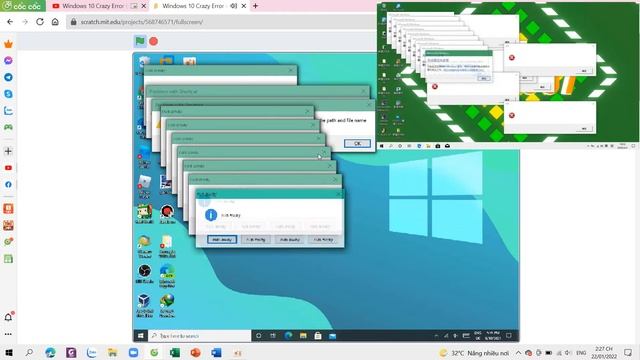Close the YouTube tab
Screen dimensions: 640x360
pos(144,6)
